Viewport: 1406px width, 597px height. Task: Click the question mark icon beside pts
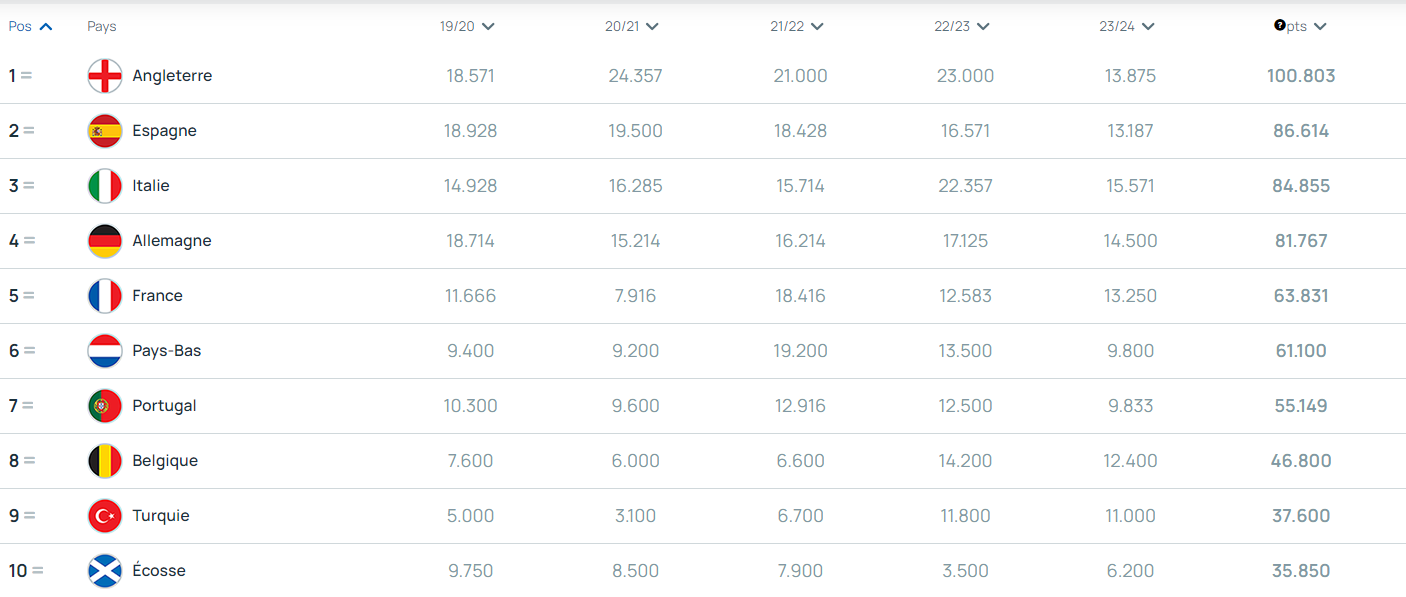(1279, 26)
